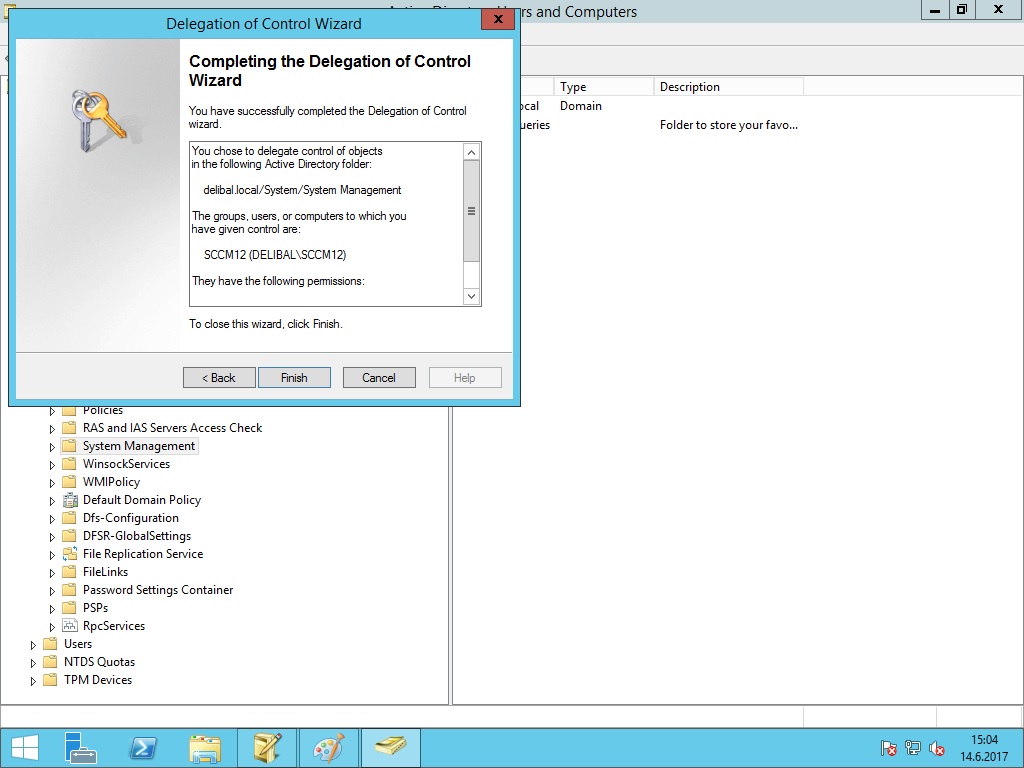Screen dimensions: 1024x768
Task: Cancel the Delegation of Control Wizard
Action: (x=379, y=378)
